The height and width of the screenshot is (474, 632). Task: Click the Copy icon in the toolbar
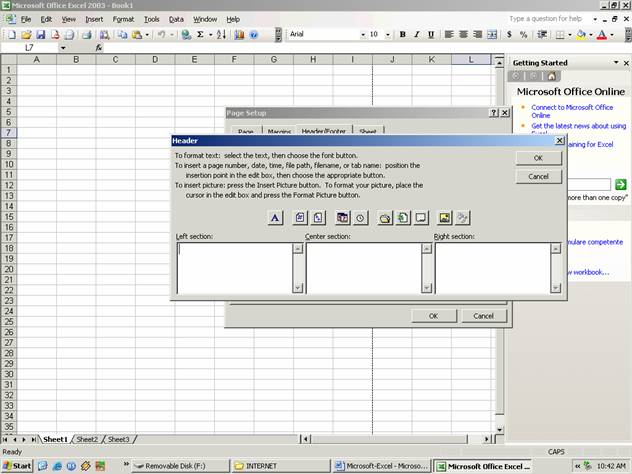tap(122, 35)
